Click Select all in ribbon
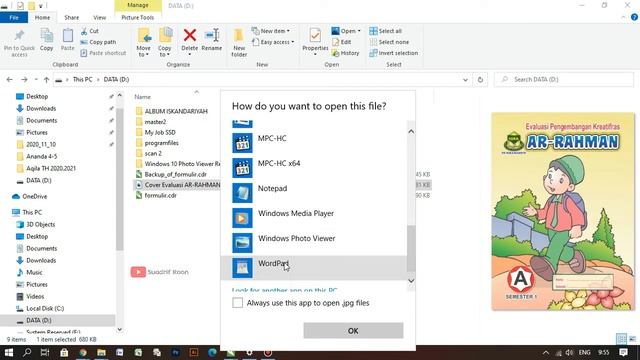 coord(386,31)
